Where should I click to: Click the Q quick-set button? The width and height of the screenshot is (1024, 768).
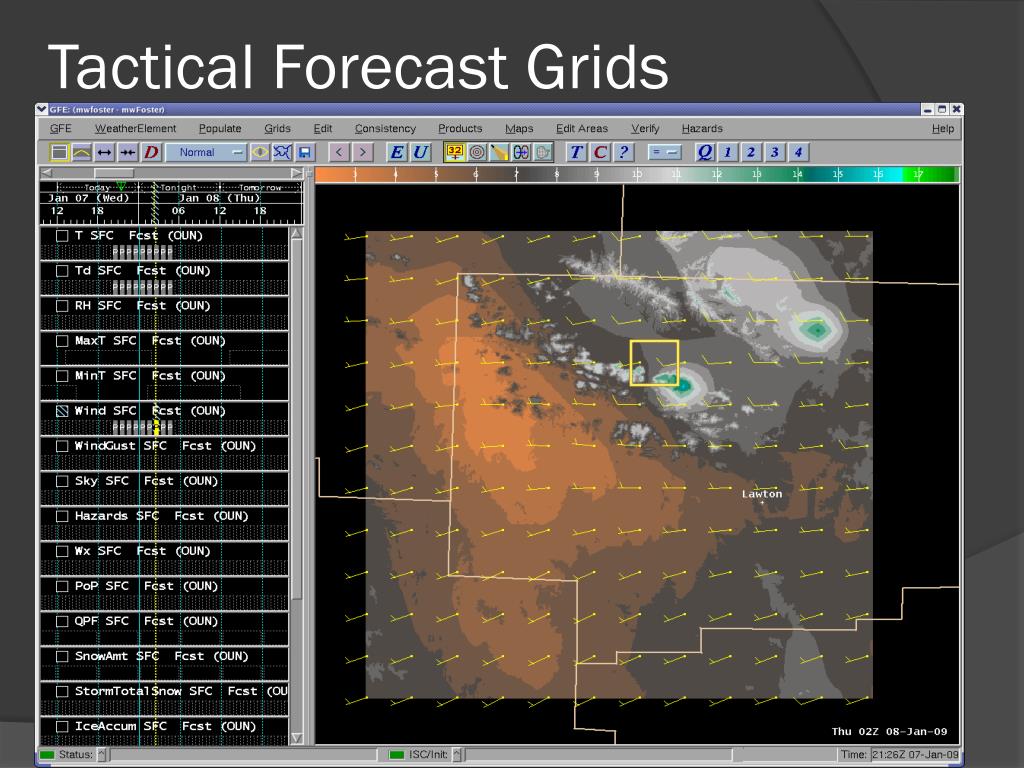point(704,152)
